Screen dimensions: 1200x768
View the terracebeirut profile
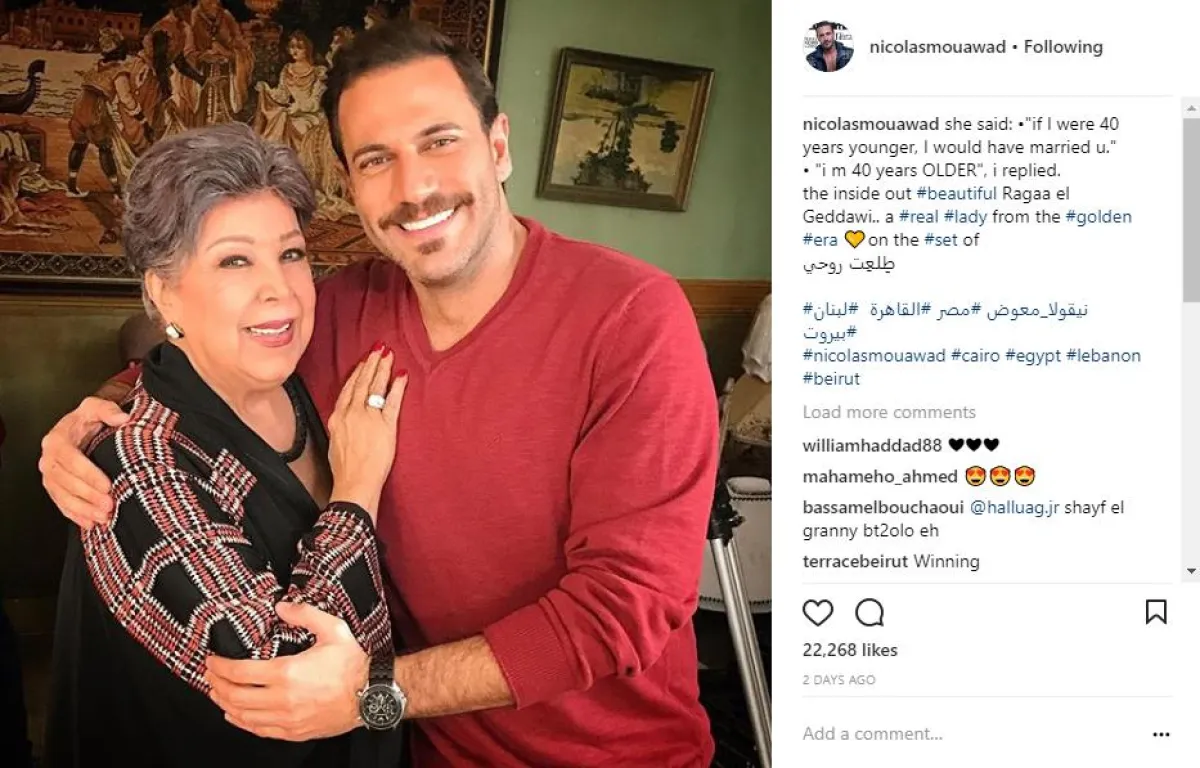pyautogui.click(x=855, y=561)
